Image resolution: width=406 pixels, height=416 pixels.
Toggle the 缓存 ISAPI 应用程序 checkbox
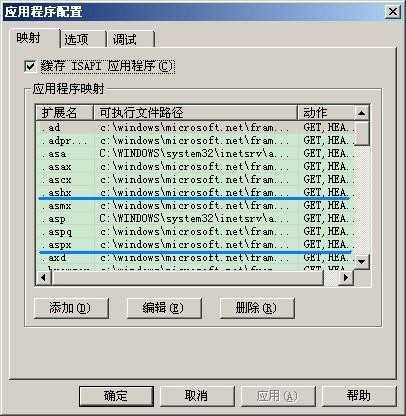coord(30,66)
